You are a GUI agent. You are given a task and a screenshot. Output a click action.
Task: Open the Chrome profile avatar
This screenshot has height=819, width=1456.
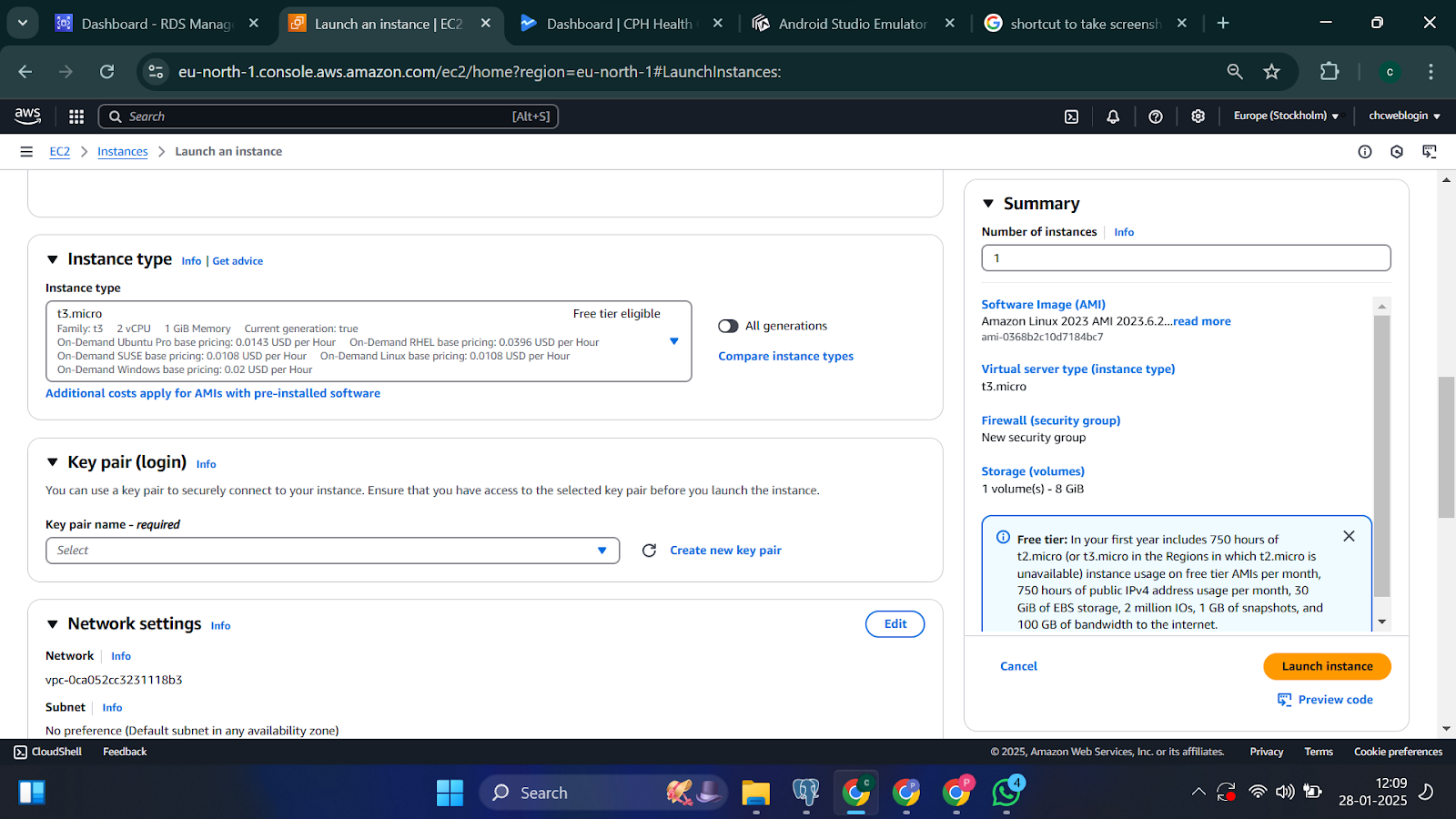[1390, 72]
